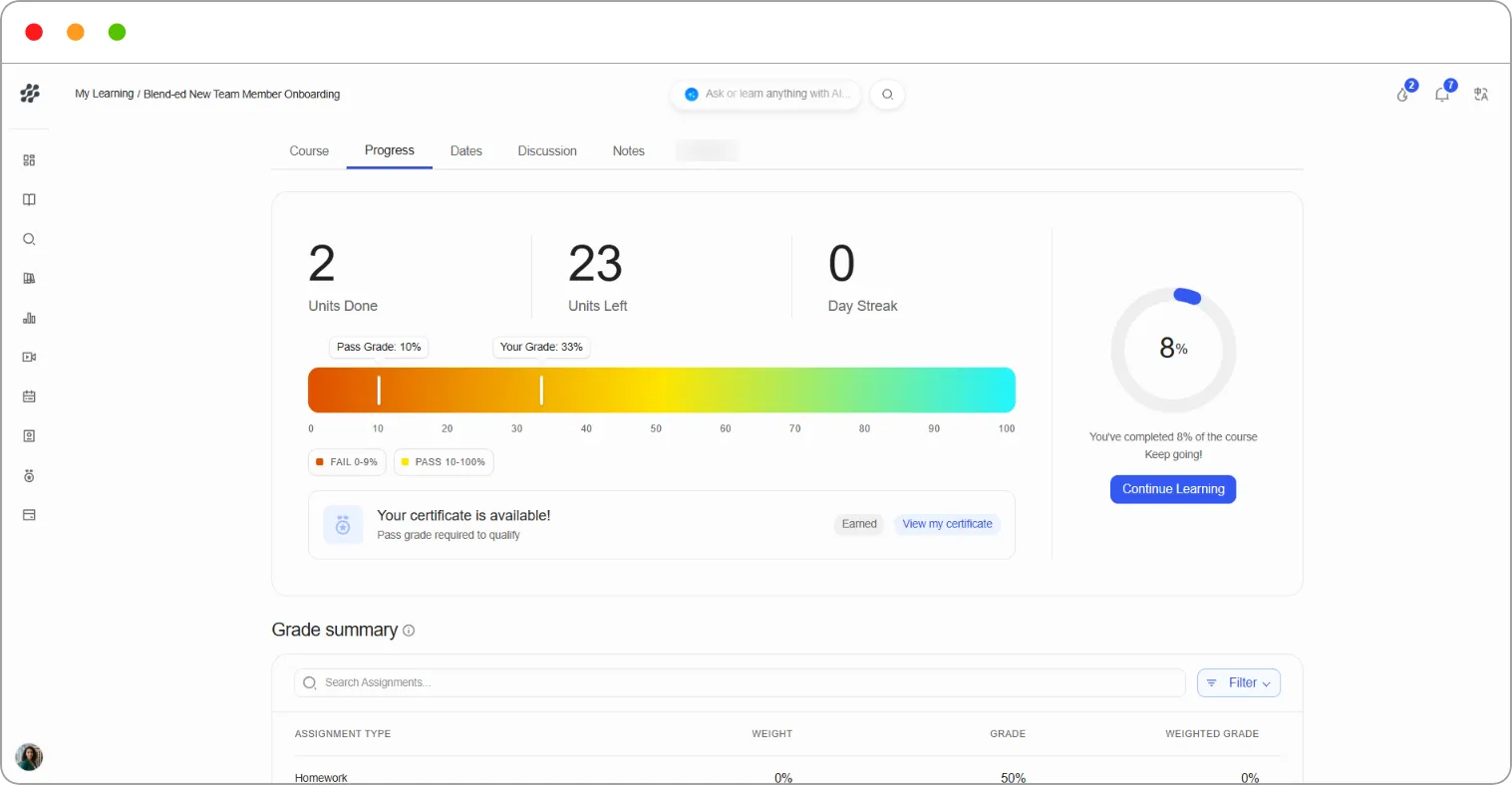Click the Search Assignments input field
The height and width of the screenshot is (785, 1512).
[740, 683]
